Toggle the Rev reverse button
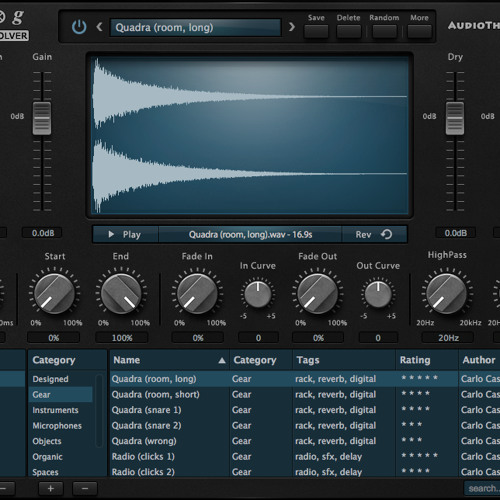 pyautogui.click(x=374, y=235)
